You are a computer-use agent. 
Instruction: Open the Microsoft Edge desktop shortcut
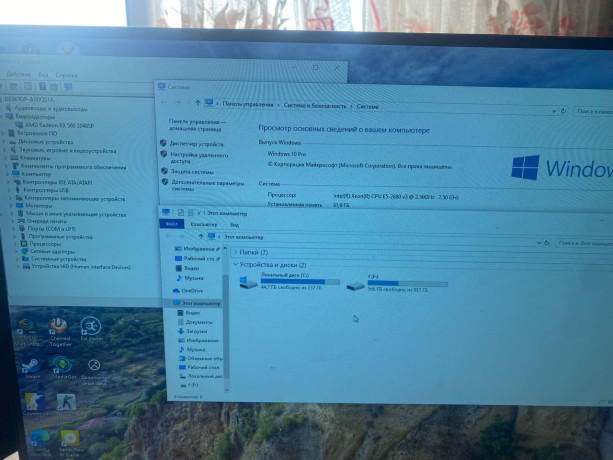point(40,442)
